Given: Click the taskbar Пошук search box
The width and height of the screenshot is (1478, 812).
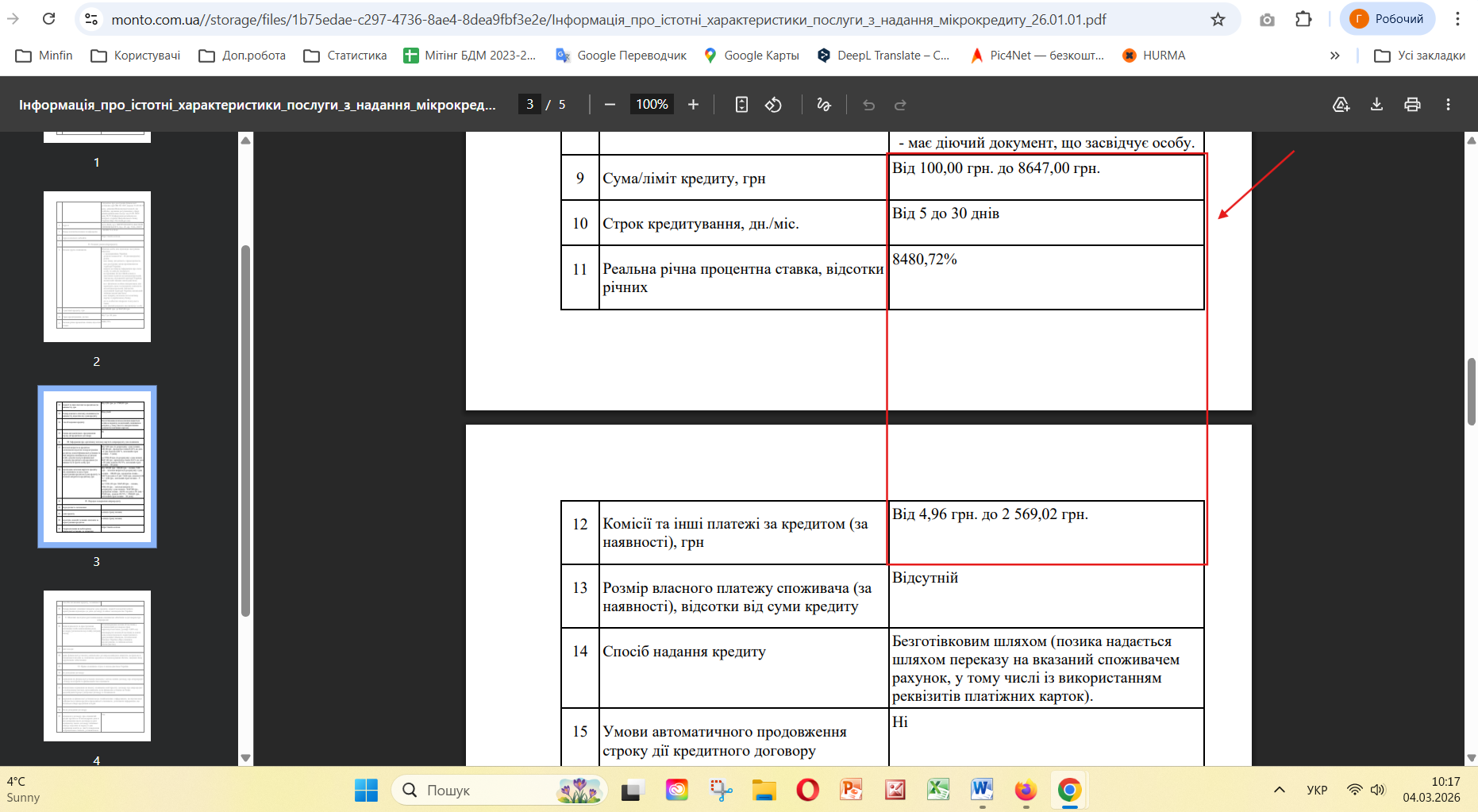Looking at the screenshot, I should point(499,790).
